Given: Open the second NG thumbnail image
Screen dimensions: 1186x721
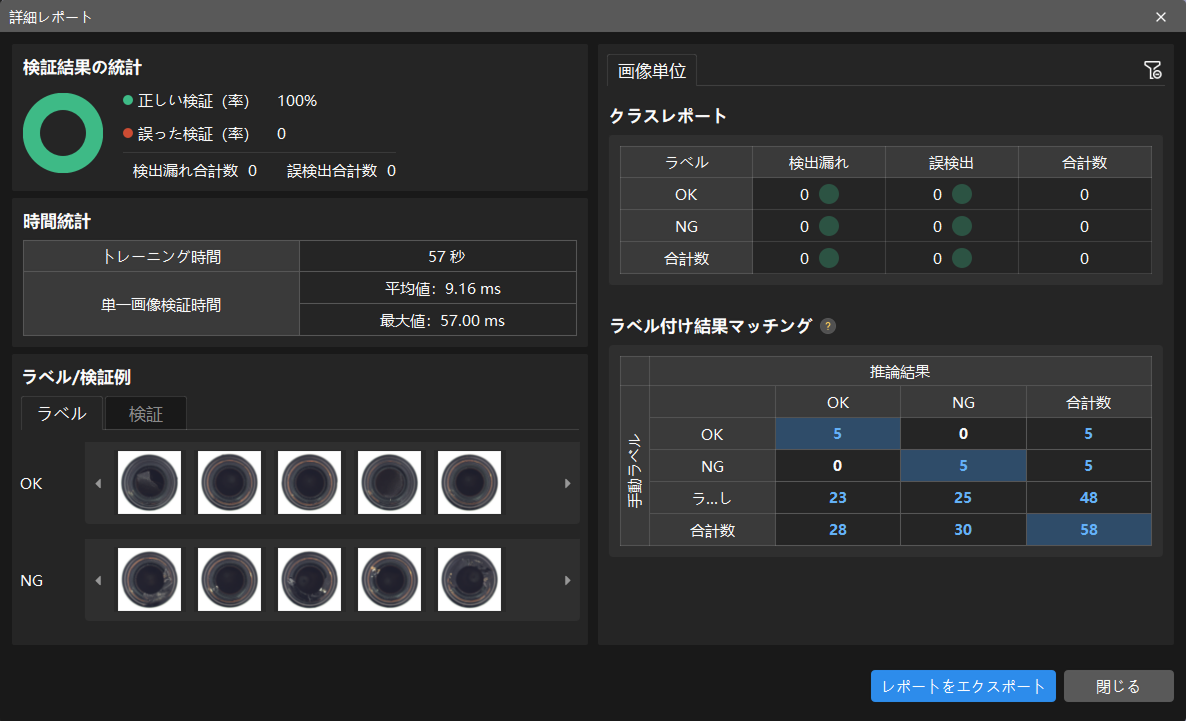Looking at the screenshot, I should (x=229, y=580).
